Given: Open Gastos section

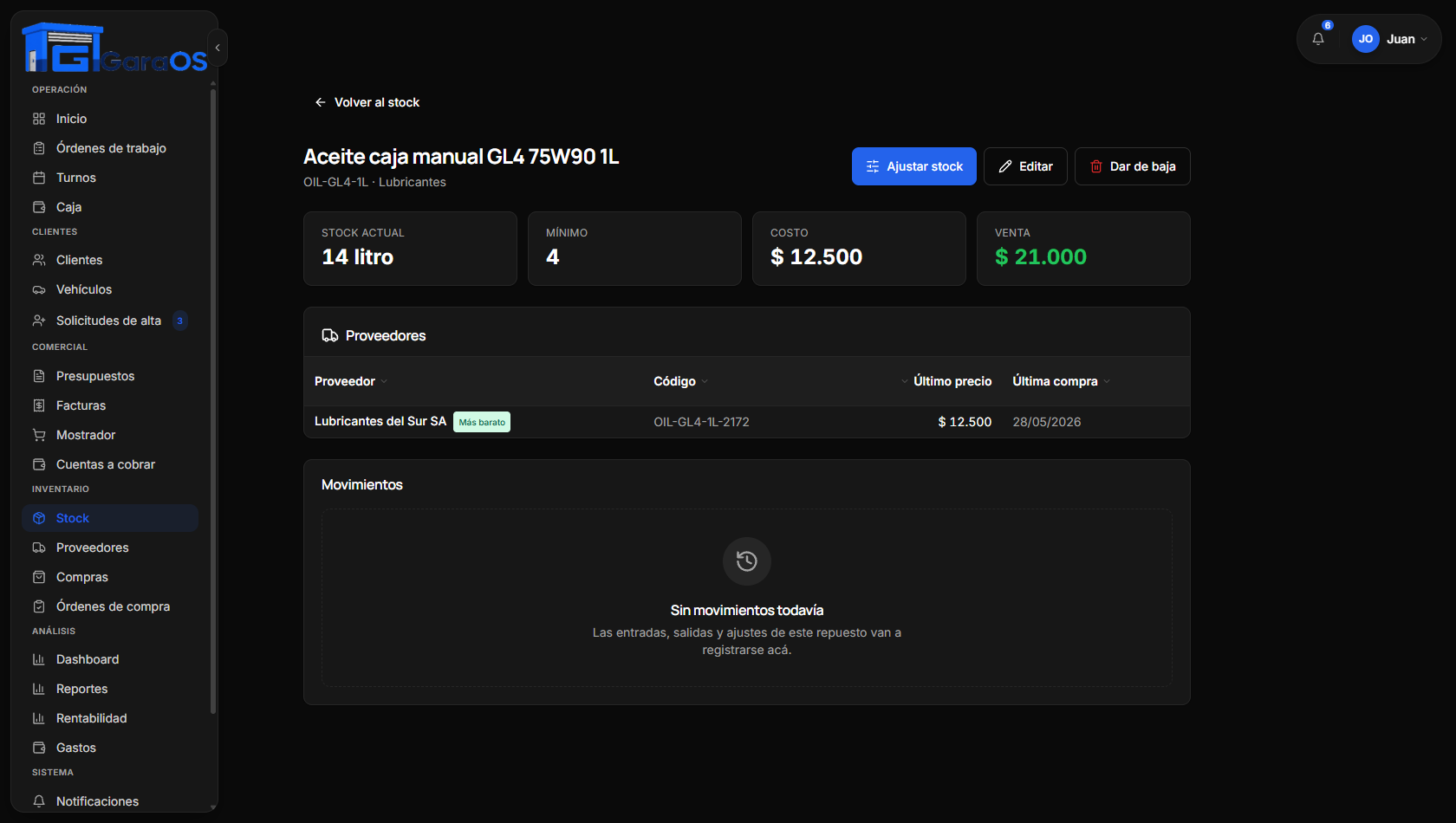Looking at the screenshot, I should click(x=110, y=748).
